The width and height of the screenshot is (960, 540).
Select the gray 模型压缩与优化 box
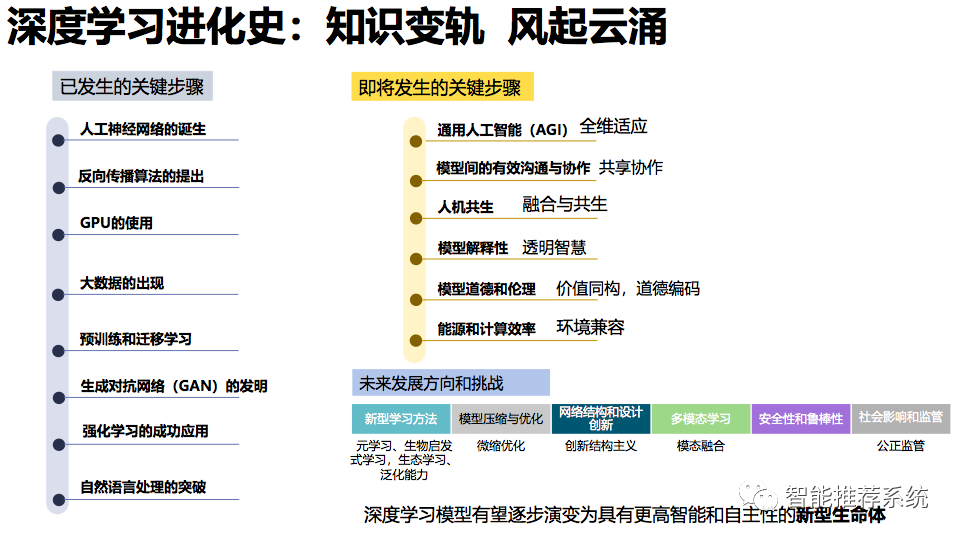click(x=501, y=419)
